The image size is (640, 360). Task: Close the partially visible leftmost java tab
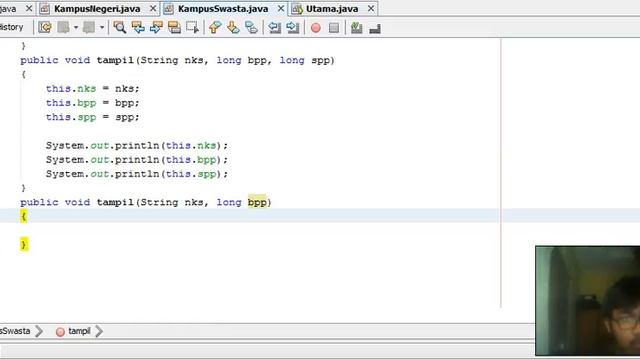29,8
